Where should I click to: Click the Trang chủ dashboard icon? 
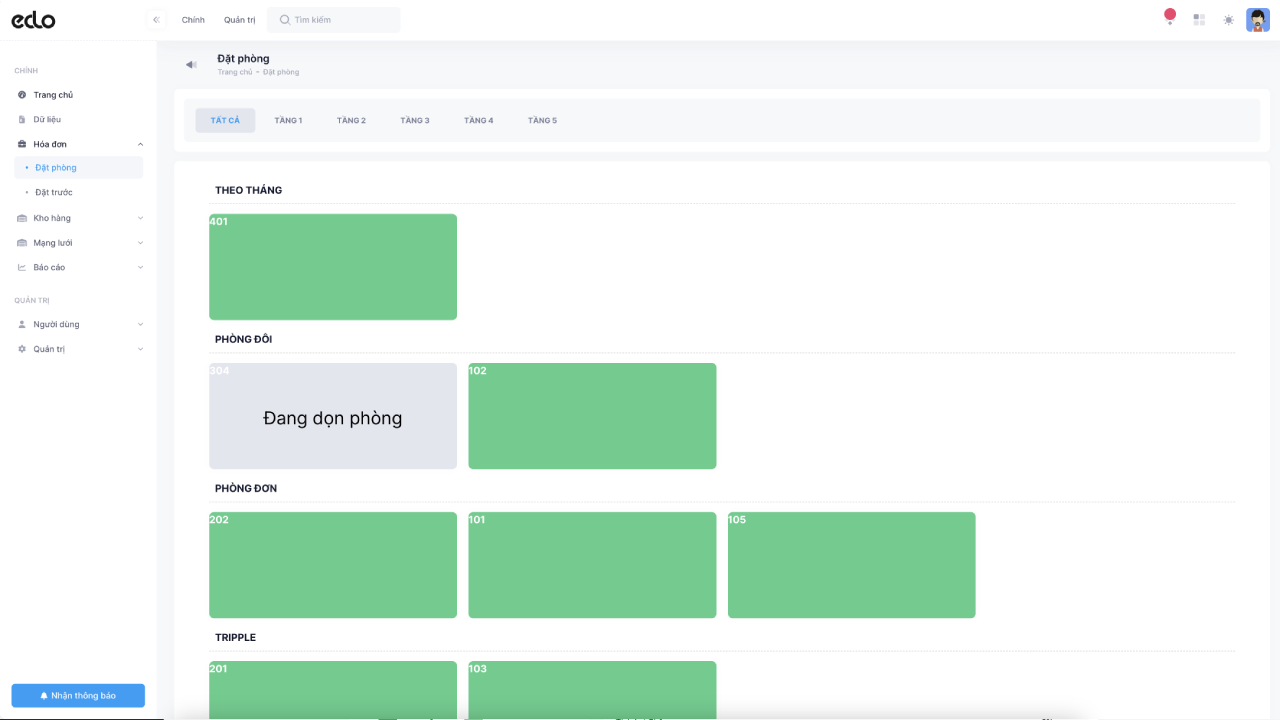[22, 95]
